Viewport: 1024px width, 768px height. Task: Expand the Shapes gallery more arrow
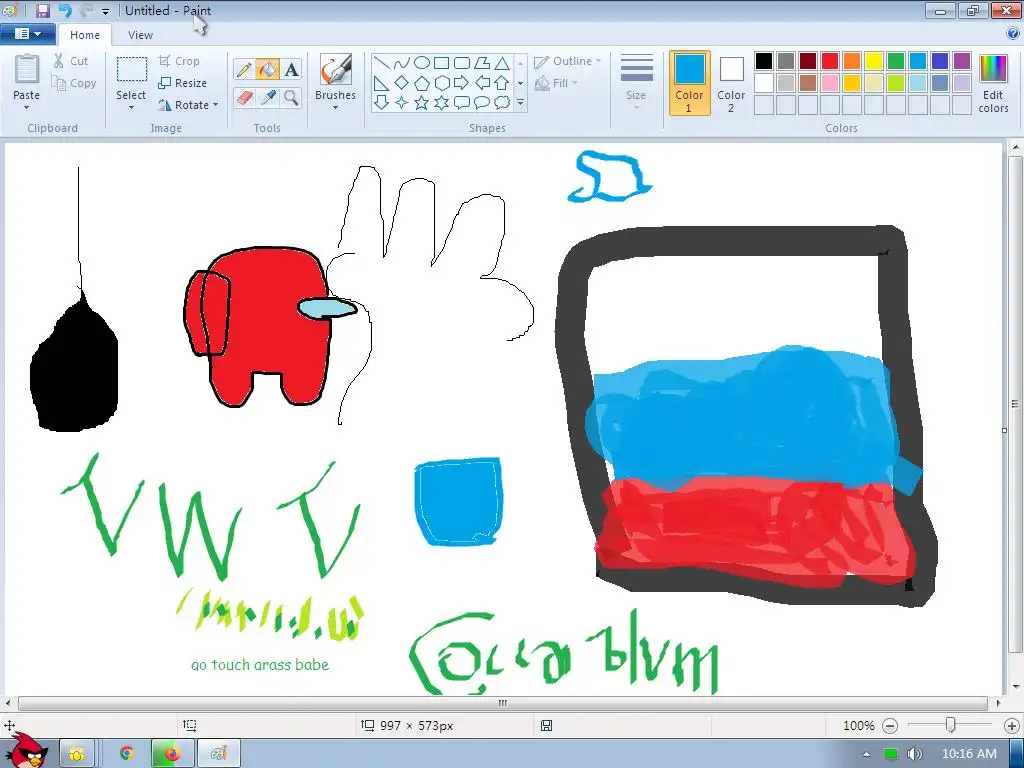click(x=520, y=103)
